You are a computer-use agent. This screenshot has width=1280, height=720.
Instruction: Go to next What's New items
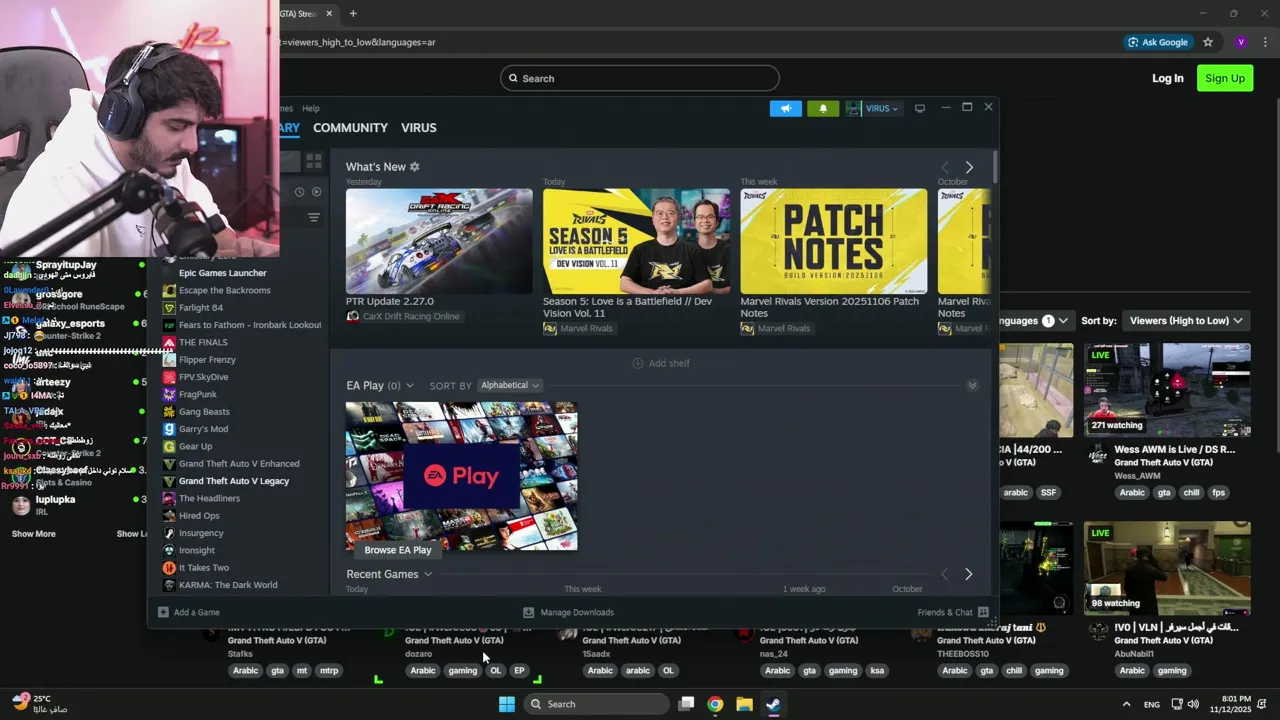pos(968,167)
